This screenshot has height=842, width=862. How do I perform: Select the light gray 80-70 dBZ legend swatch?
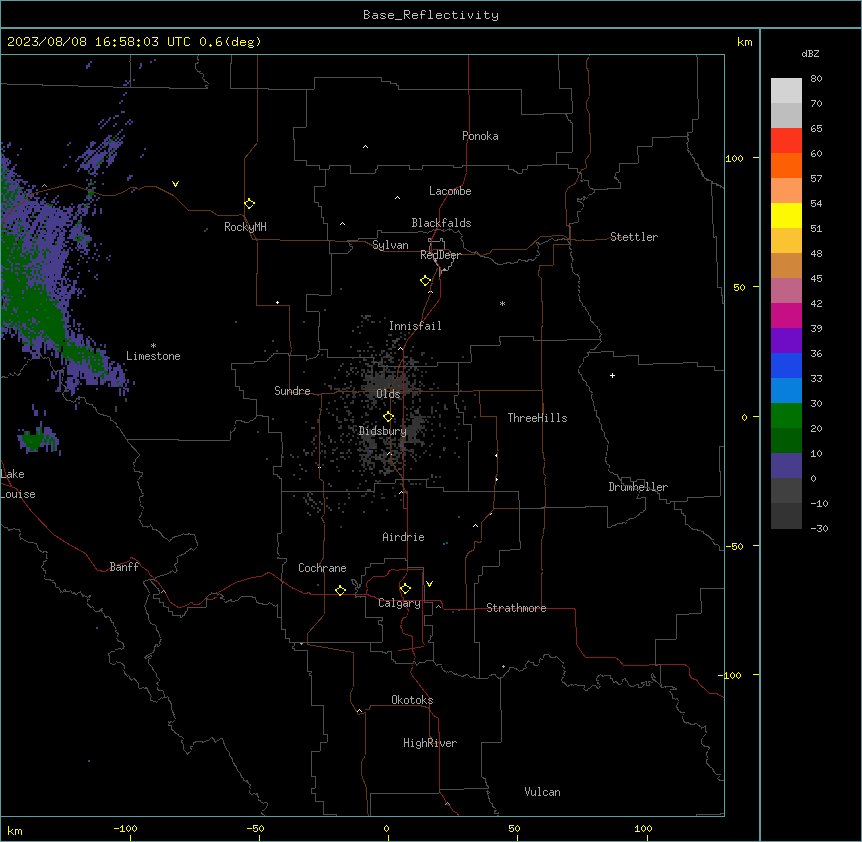pos(786,91)
